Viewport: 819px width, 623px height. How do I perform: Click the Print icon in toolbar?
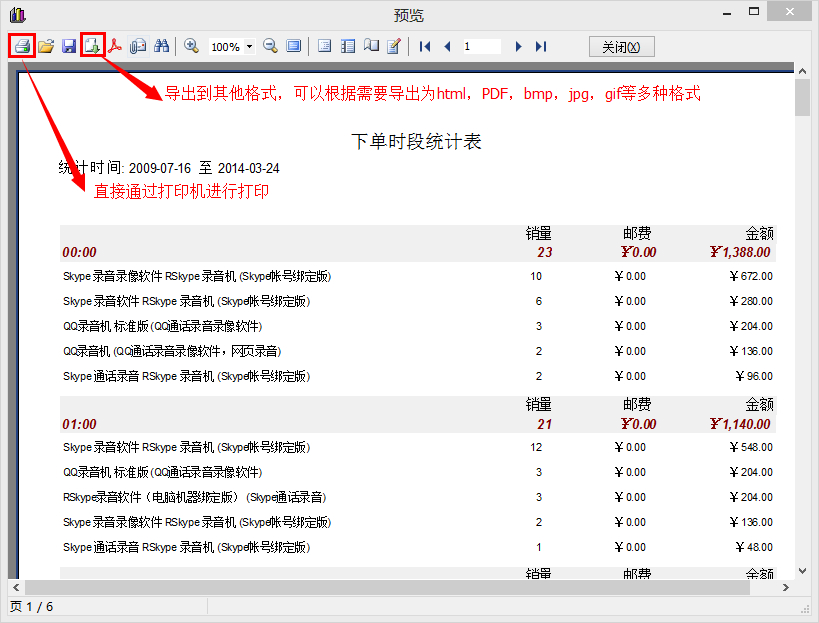[x=22, y=46]
